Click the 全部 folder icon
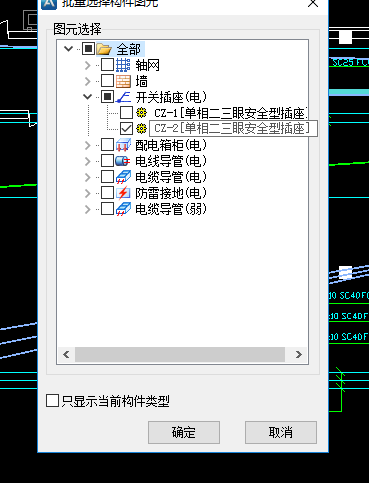This screenshot has height=483, width=369. click(104, 49)
